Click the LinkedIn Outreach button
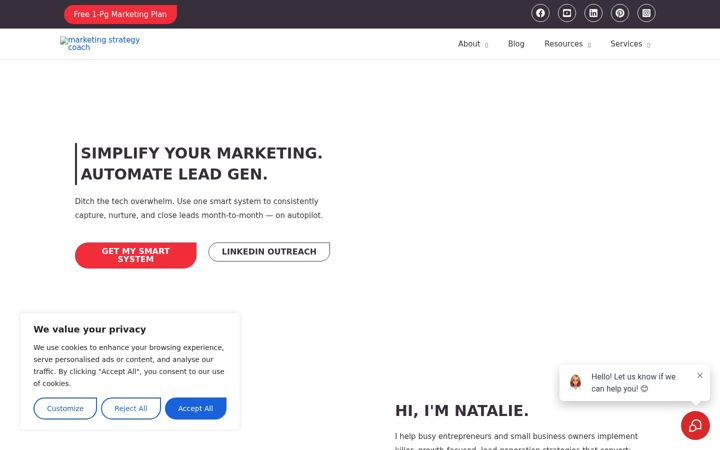The image size is (720, 450). tap(269, 252)
